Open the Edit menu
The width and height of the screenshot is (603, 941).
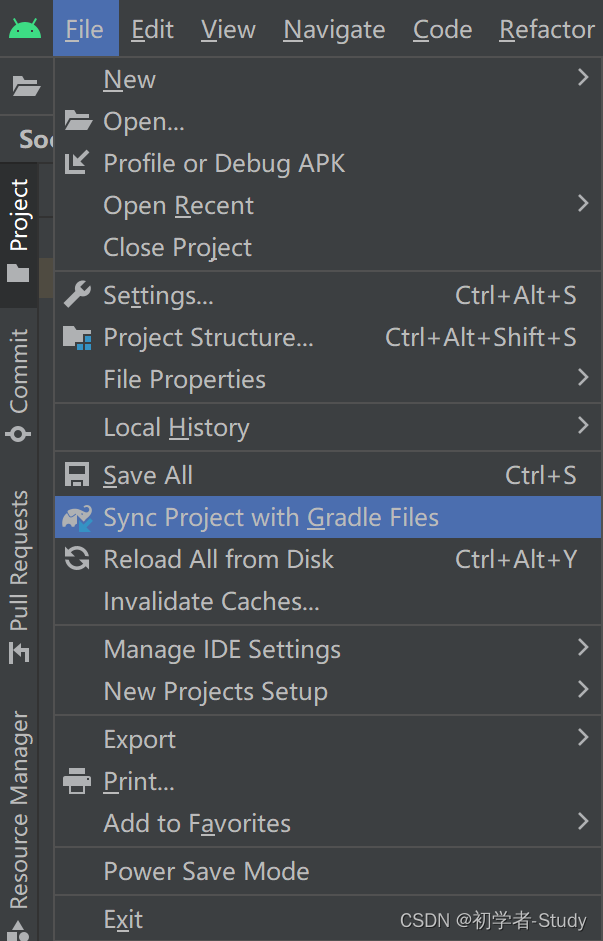click(152, 29)
